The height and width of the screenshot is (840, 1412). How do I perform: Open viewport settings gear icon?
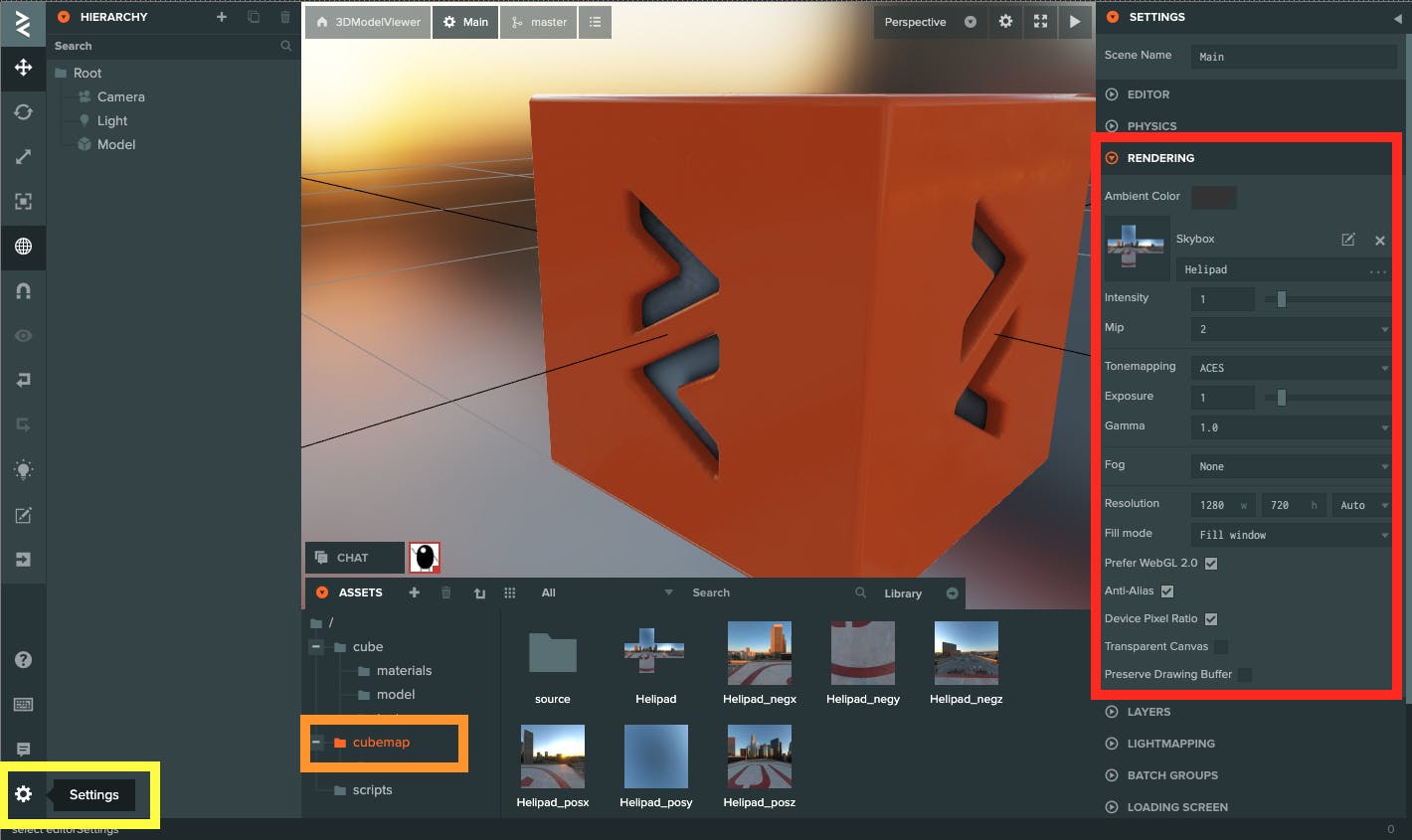pyautogui.click(x=1005, y=22)
